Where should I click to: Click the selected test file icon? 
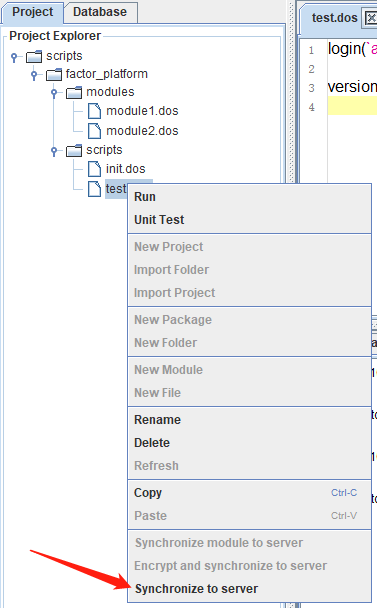click(x=94, y=189)
